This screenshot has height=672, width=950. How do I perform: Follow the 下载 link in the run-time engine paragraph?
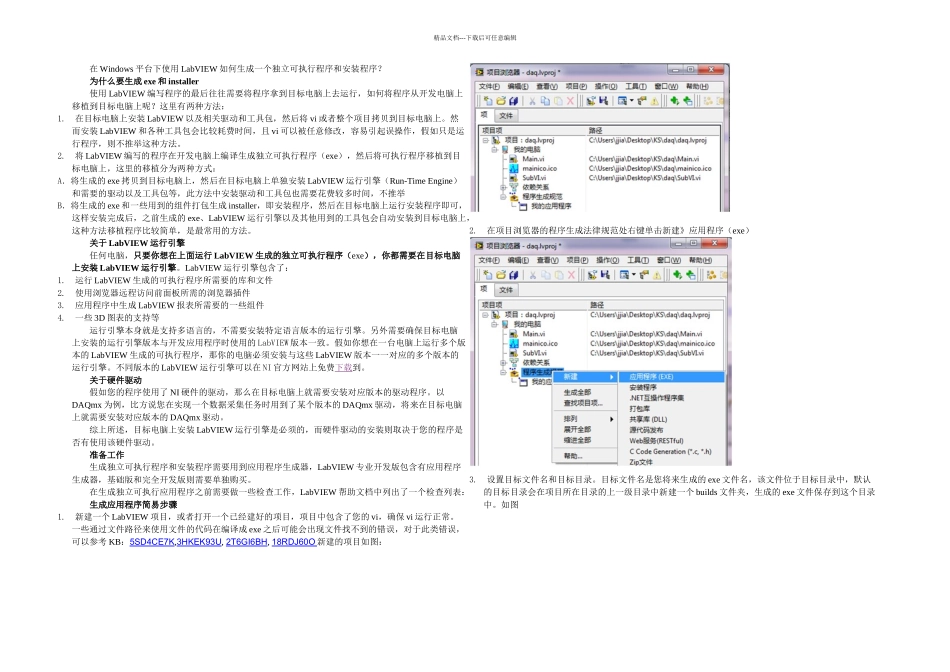(344, 367)
